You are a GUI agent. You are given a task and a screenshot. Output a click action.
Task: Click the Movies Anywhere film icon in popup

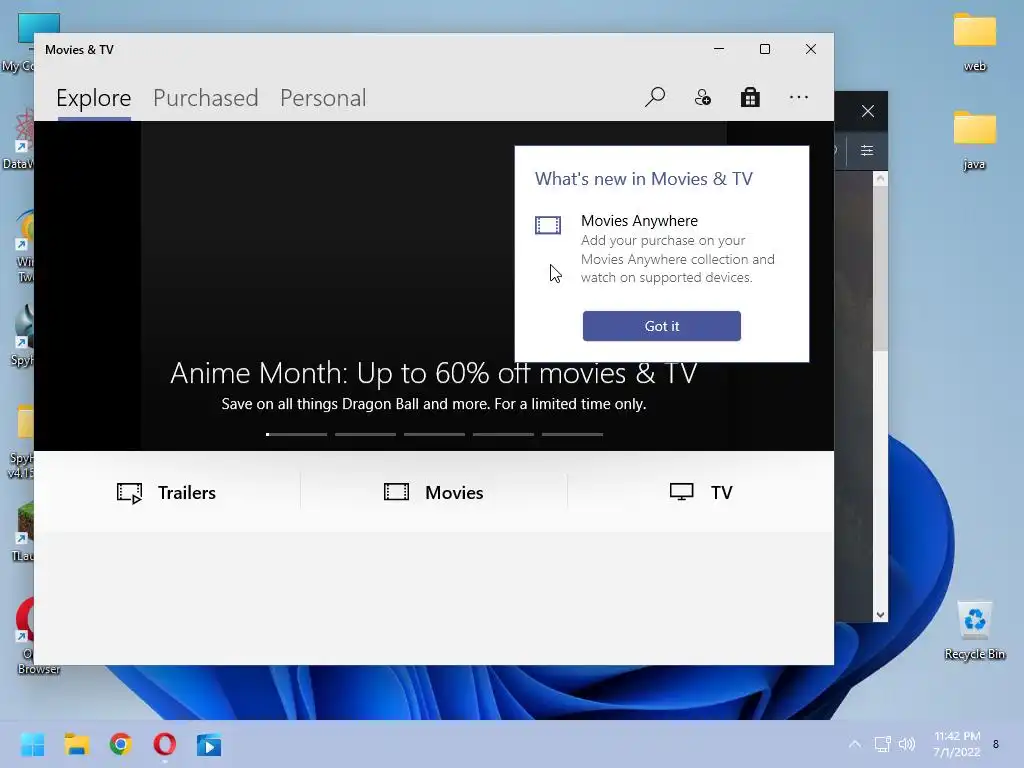tap(548, 225)
